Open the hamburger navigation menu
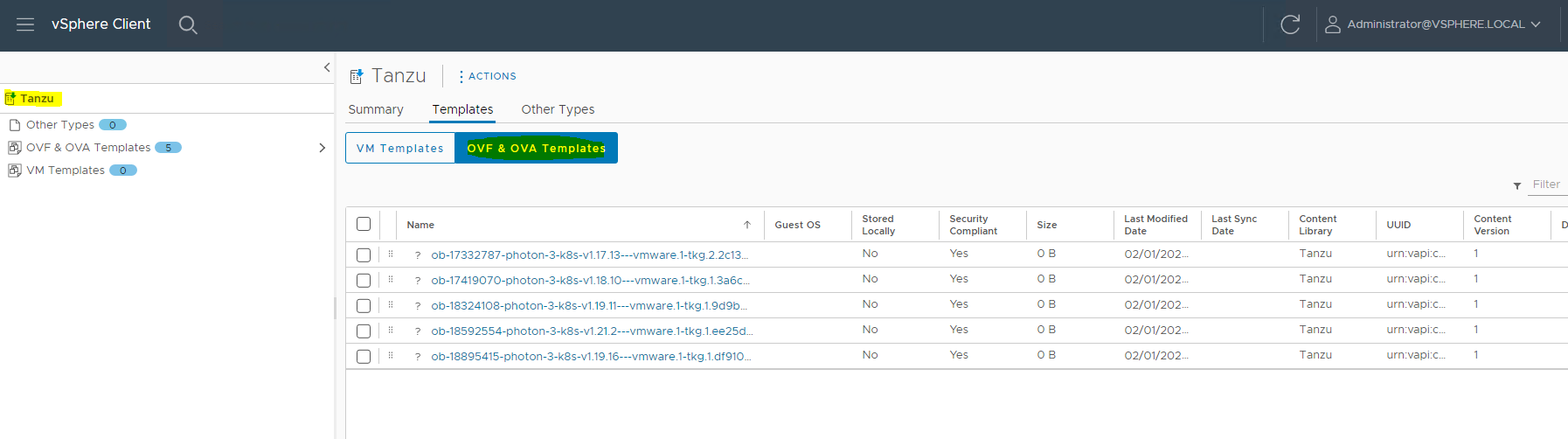 (25, 24)
